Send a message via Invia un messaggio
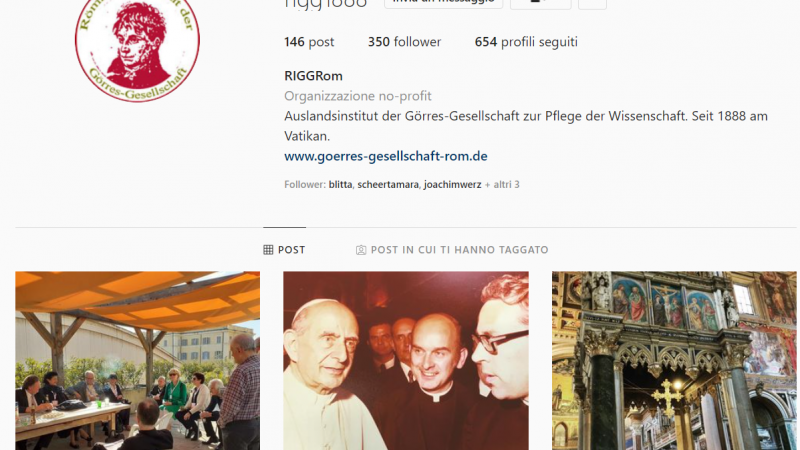The width and height of the screenshot is (800, 450). pos(443,3)
